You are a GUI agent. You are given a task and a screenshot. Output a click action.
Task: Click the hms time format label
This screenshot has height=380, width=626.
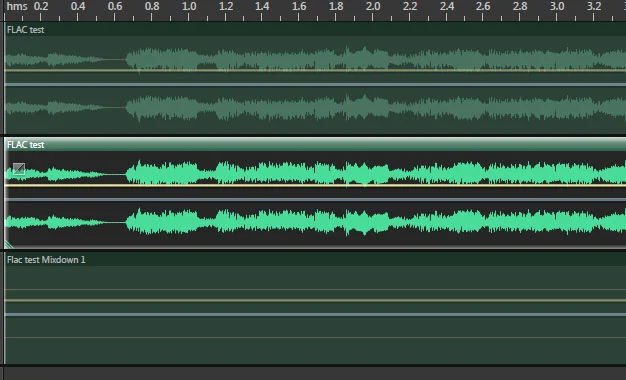tap(17, 6)
